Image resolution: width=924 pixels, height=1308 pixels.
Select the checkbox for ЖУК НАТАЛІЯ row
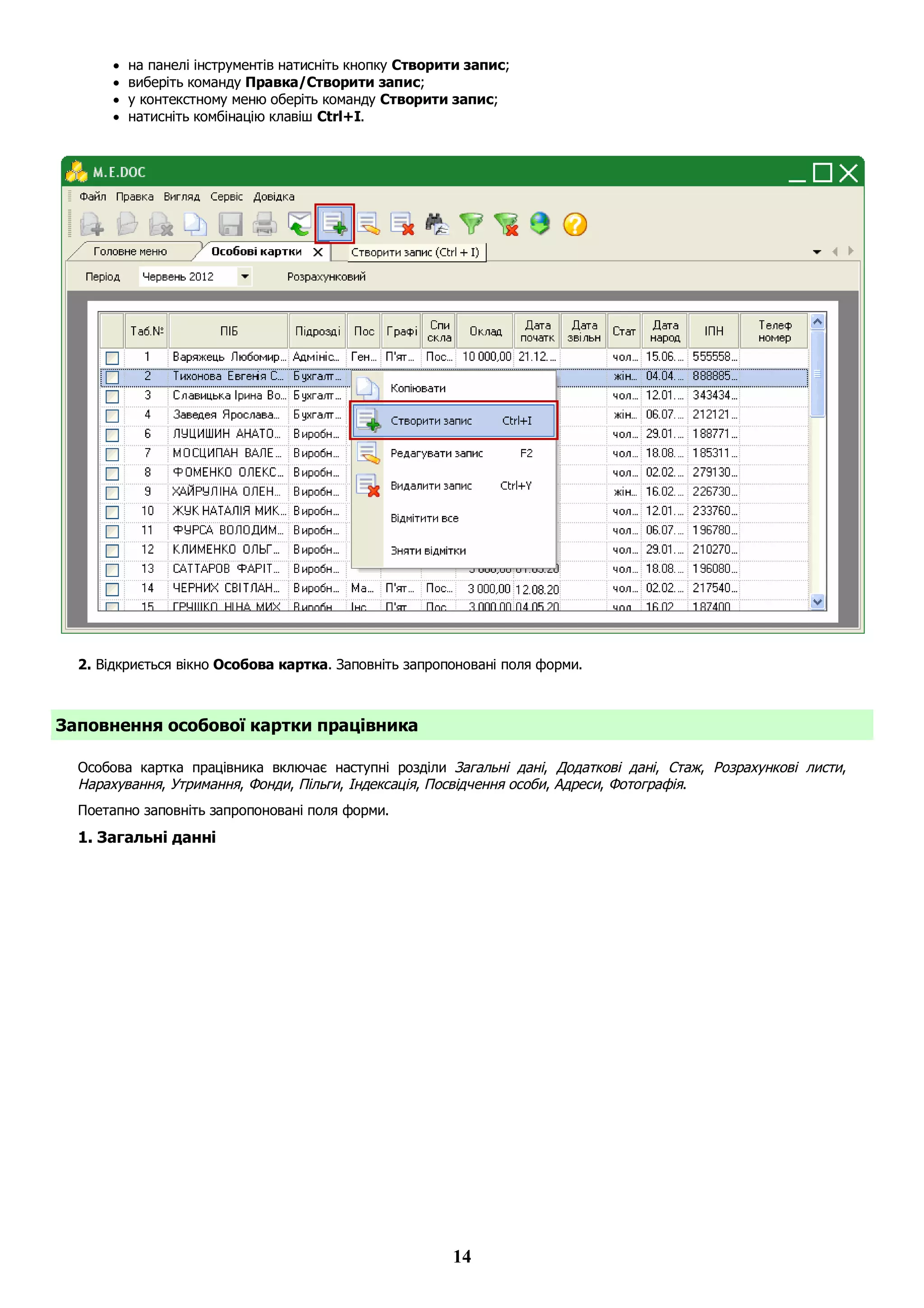pyautogui.click(x=112, y=512)
